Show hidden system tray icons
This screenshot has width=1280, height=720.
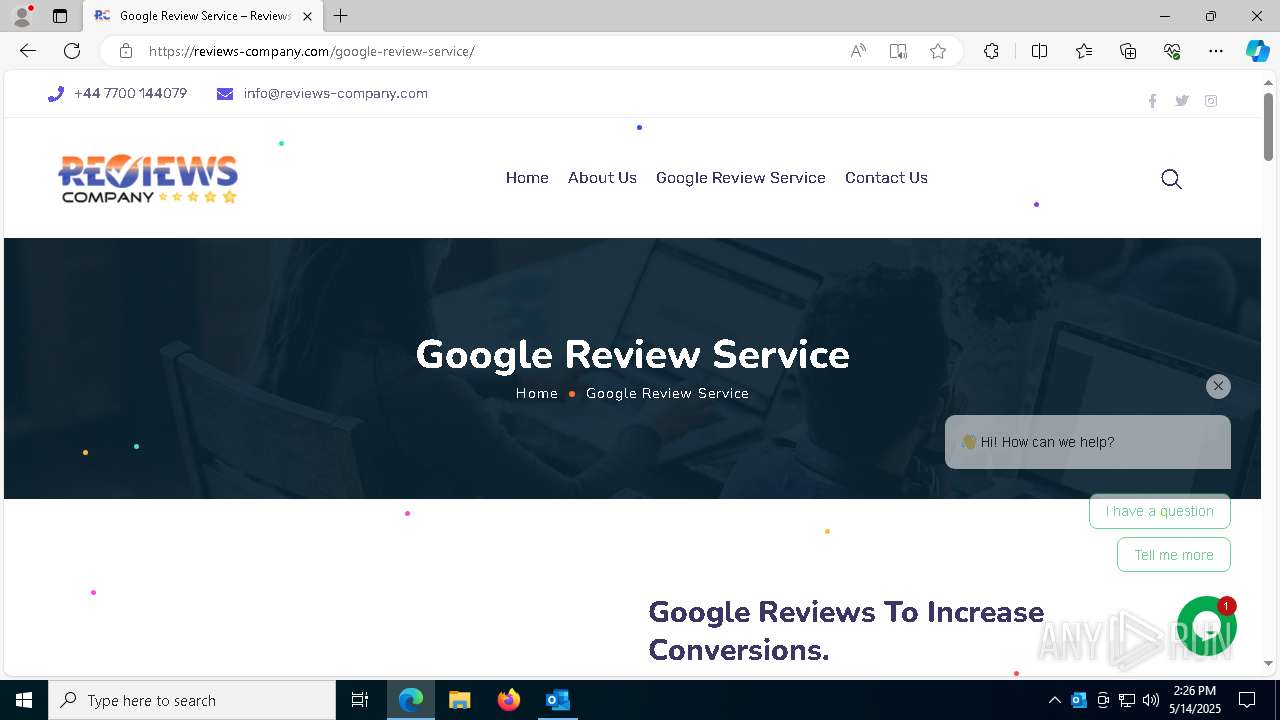point(1055,700)
